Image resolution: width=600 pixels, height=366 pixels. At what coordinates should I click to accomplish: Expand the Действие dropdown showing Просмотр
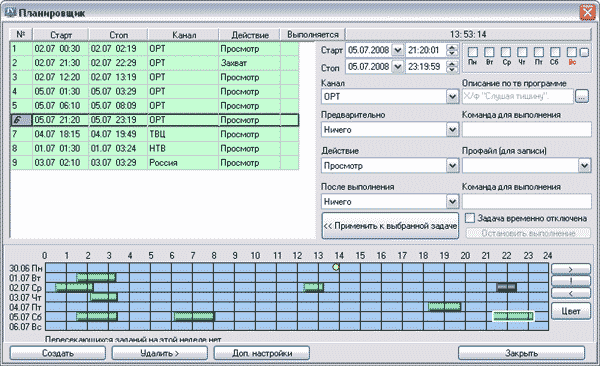point(452,166)
